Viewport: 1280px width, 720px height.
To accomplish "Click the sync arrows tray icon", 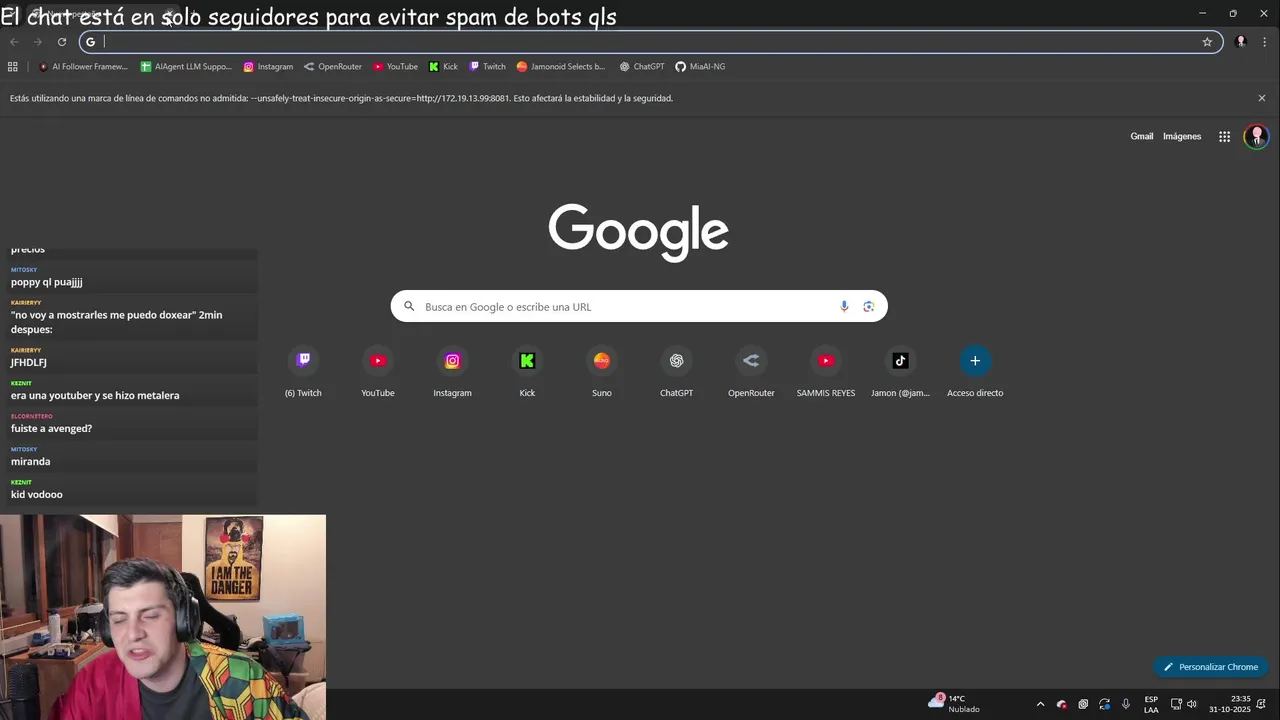I will pyautogui.click(x=1104, y=704).
